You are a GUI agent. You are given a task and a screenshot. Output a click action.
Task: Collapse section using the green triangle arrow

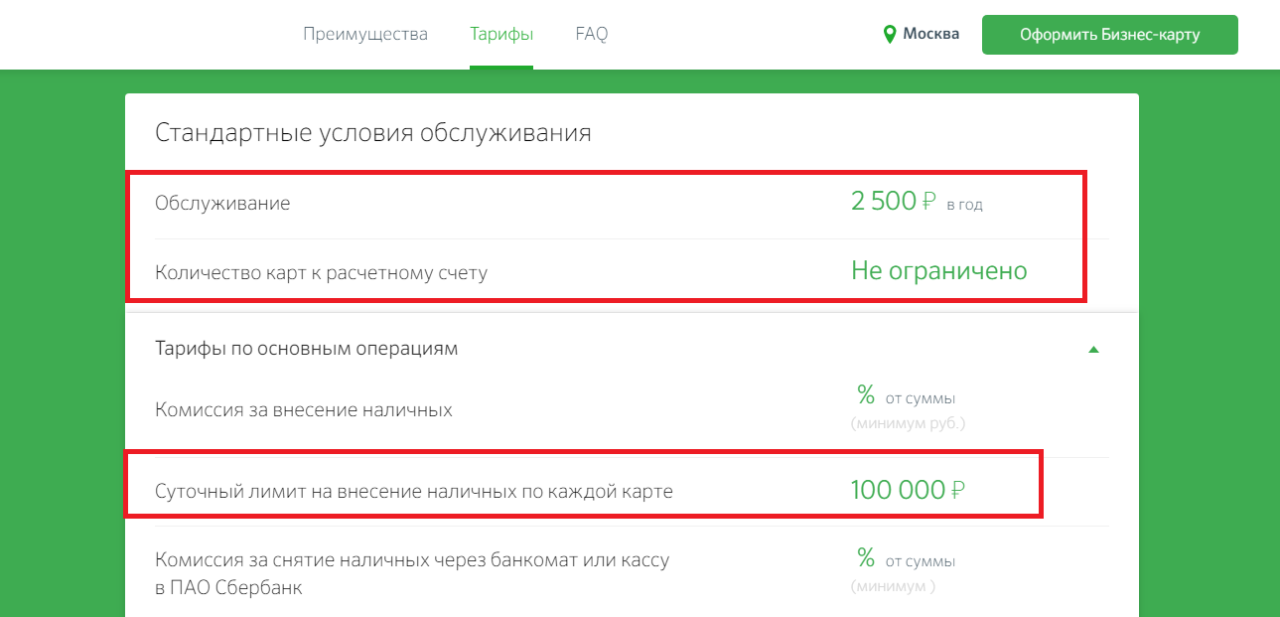pos(1093,350)
